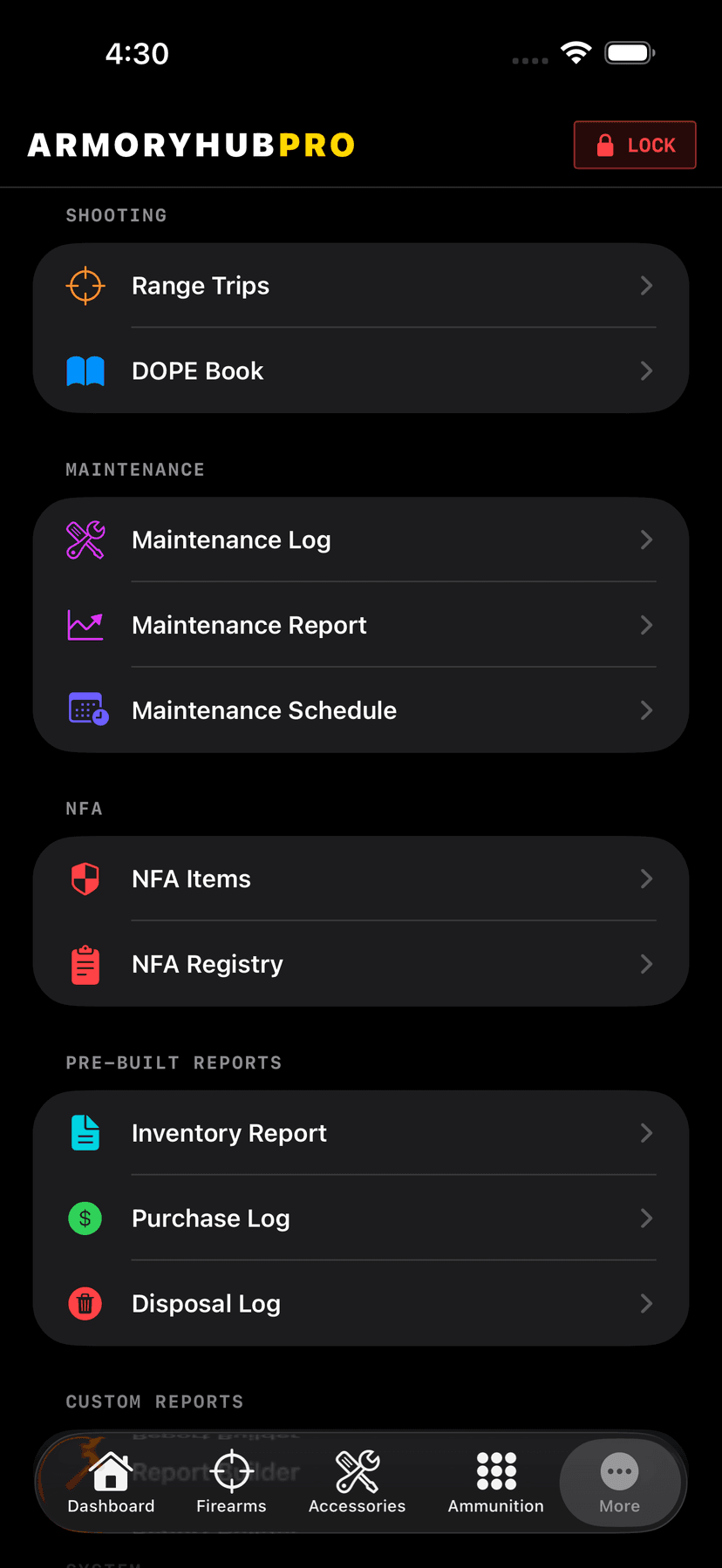Tap the Maintenance Report chart icon
Viewport: 722px width, 1568px height.
[85, 625]
